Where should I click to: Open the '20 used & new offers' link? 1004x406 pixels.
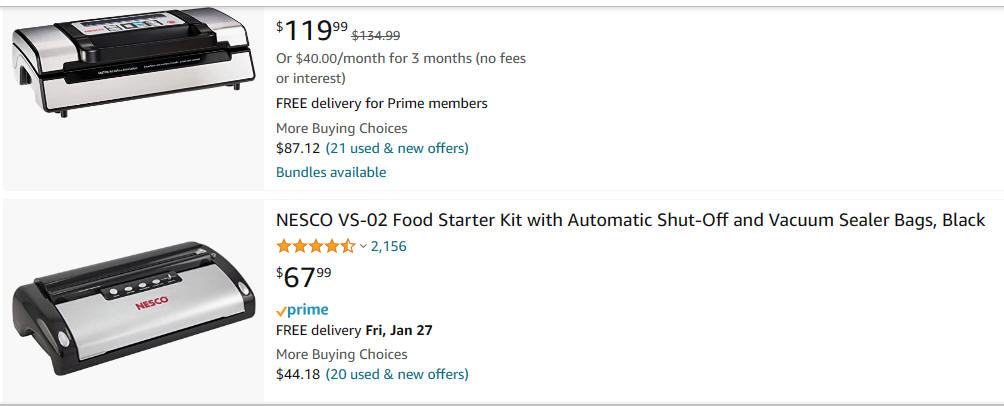pyautogui.click(x=397, y=374)
